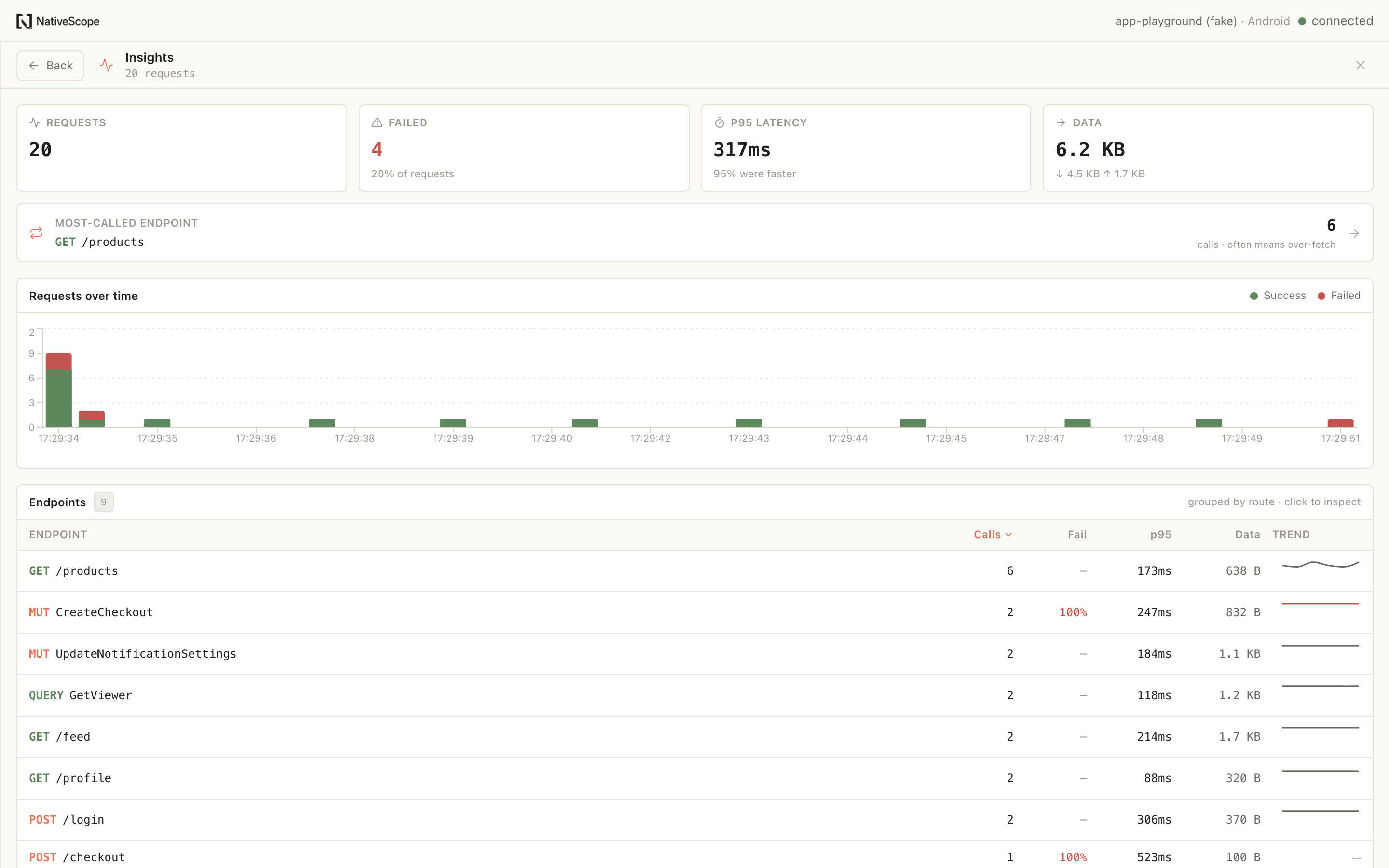
Task: Click the Success legend green dot
Action: (1253, 296)
